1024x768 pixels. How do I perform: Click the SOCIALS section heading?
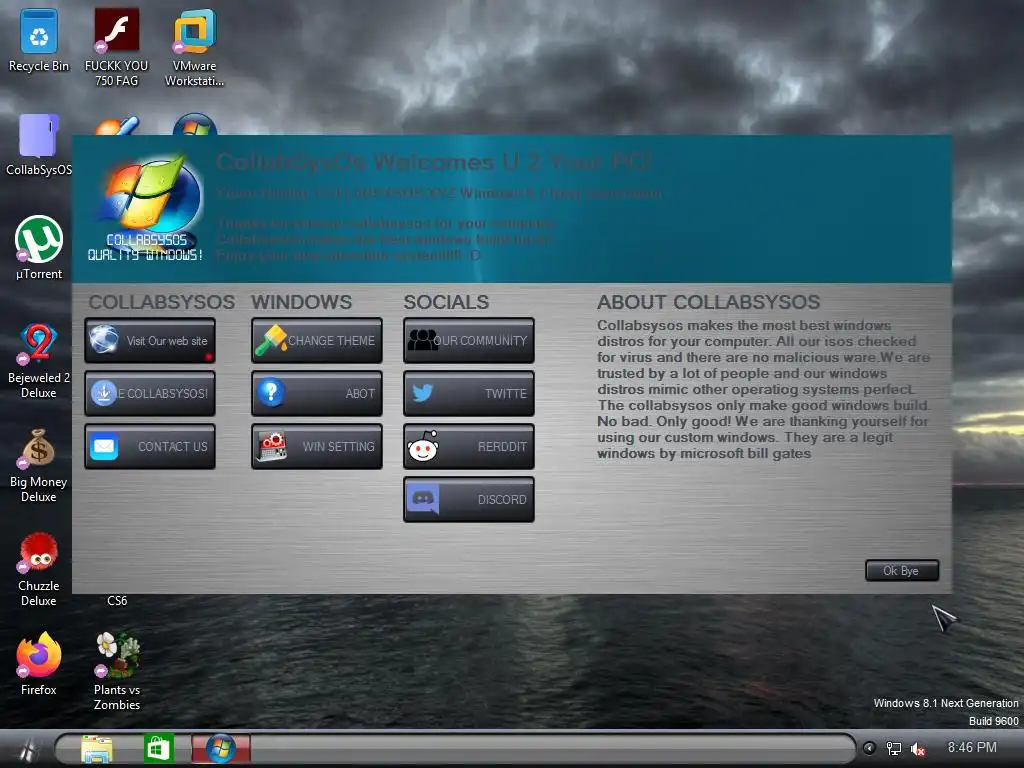point(446,302)
